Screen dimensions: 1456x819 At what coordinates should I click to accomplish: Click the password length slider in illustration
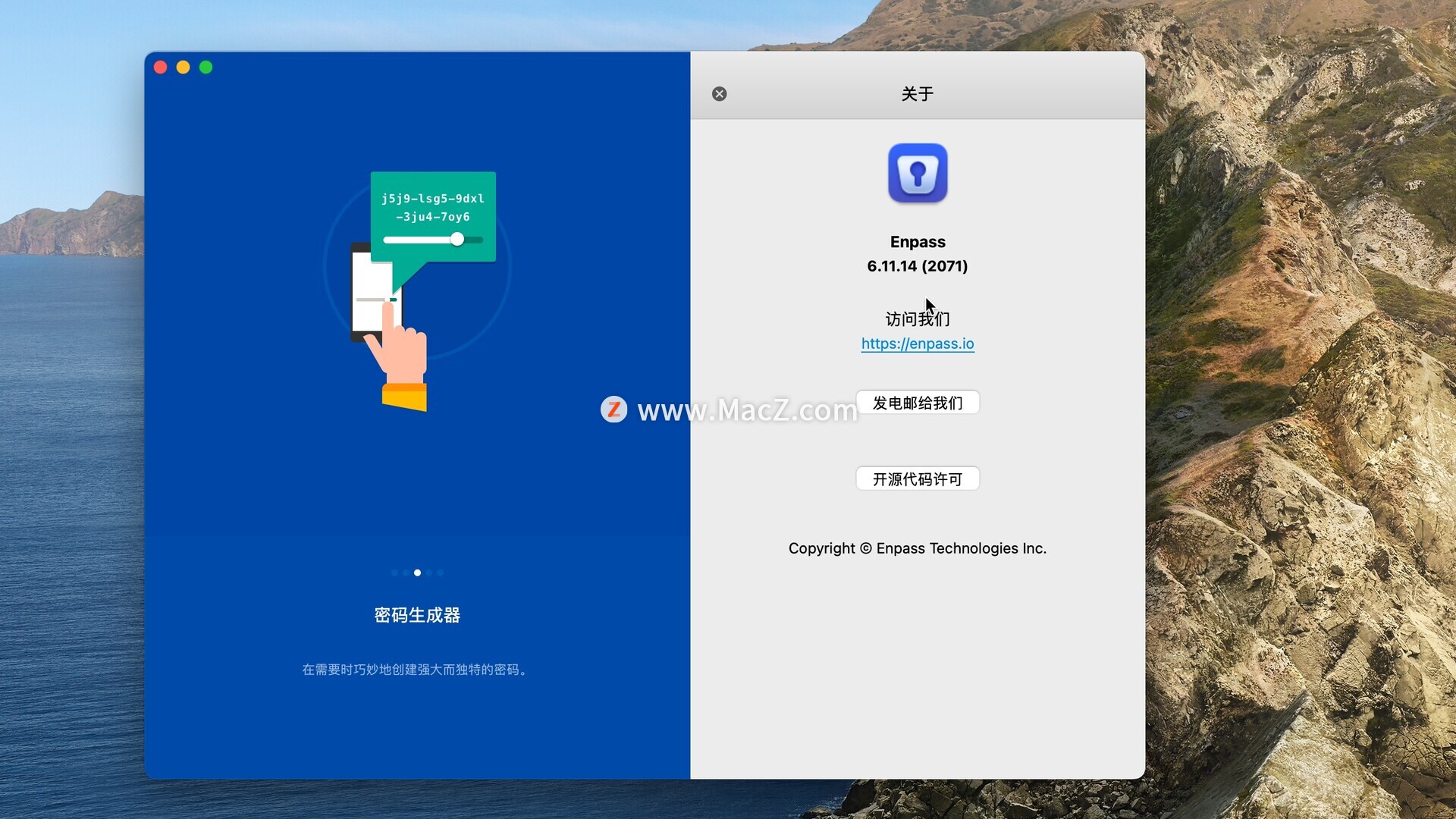pos(433,240)
